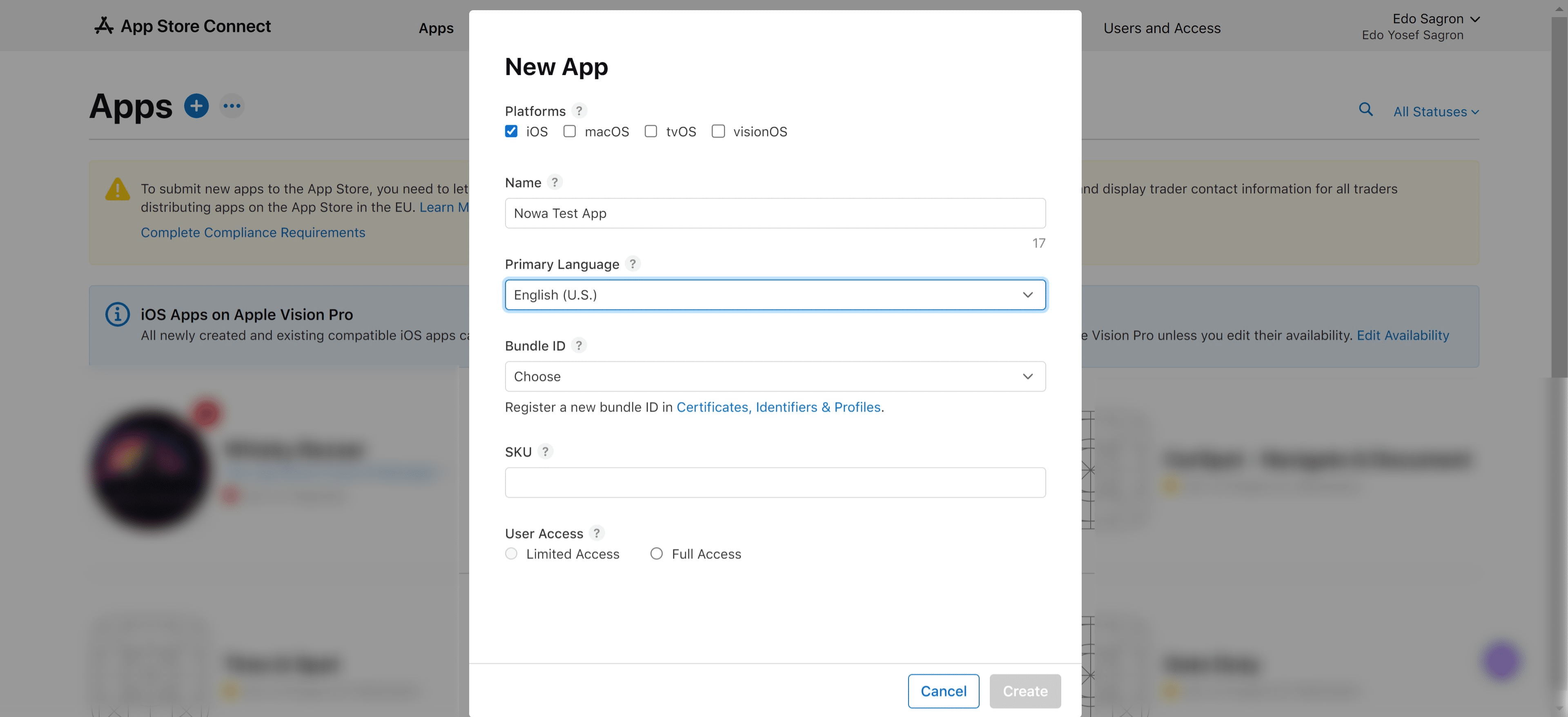Enable the macOS platform checkbox
Image resolution: width=1568 pixels, height=717 pixels.
pos(569,131)
